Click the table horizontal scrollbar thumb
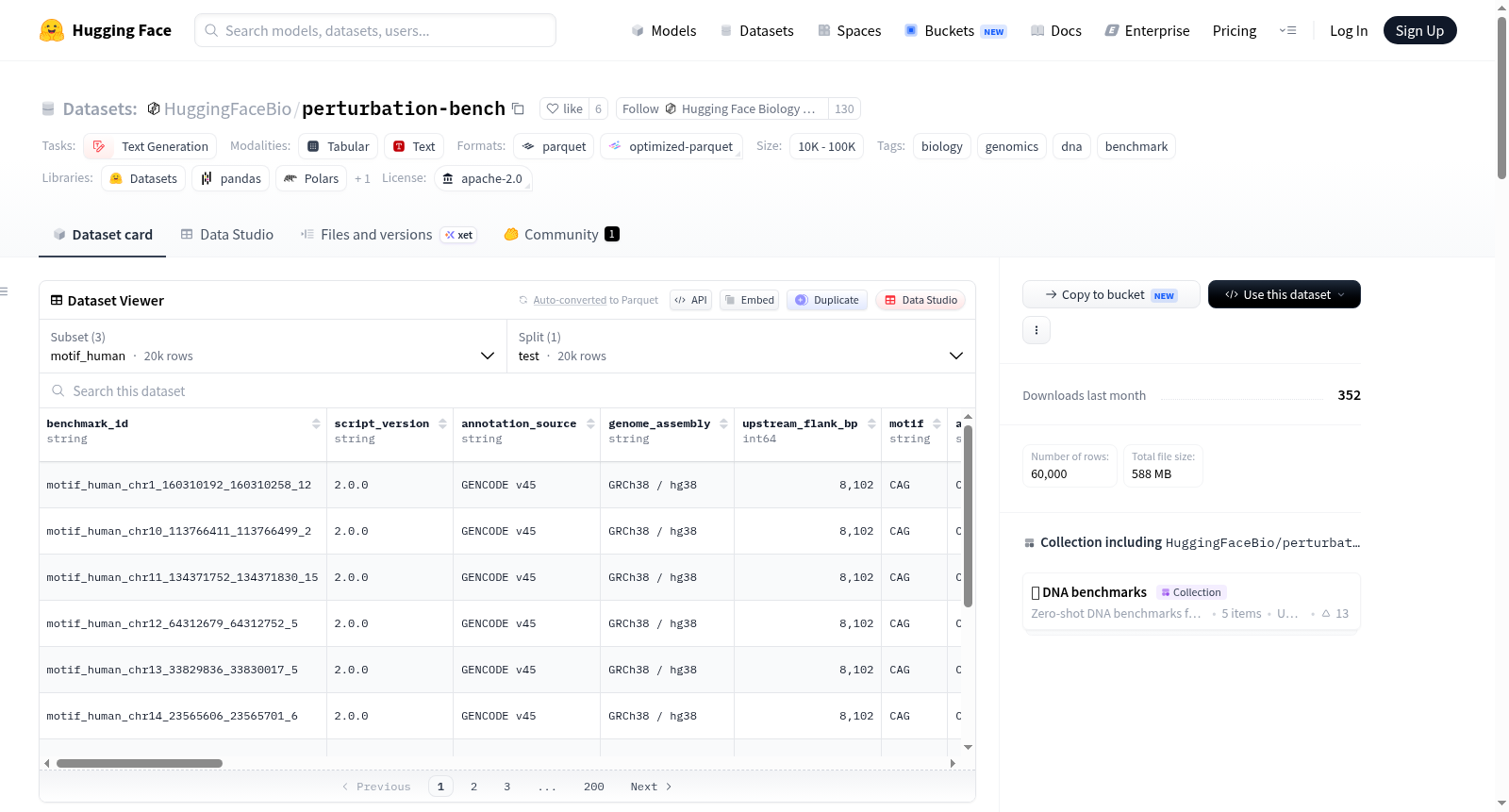This screenshot has height=812, width=1509. (x=140, y=763)
